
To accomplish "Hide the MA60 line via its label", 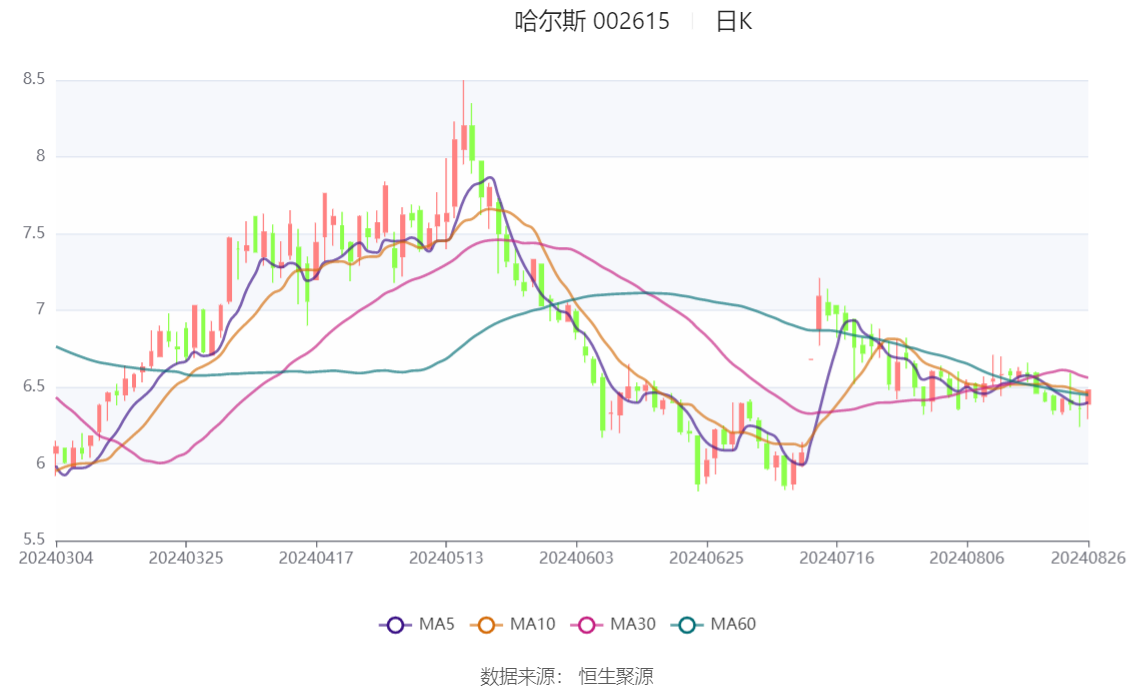I will pos(733,624).
